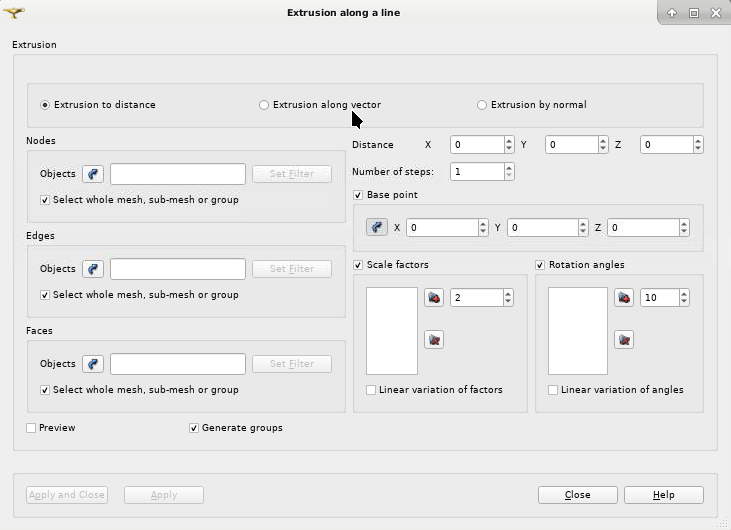Activate the Faces objects selection arrow icon
This screenshot has width=731, height=530.
[93, 364]
